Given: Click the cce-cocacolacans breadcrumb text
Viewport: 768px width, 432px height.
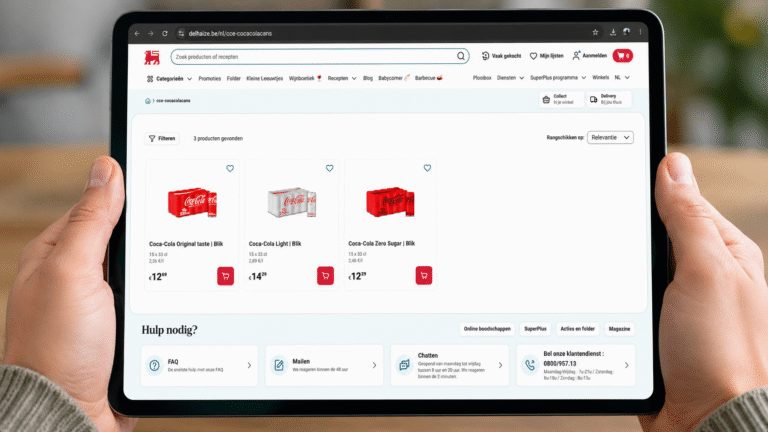Looking at the screenshot, I should click(x=173, y=101).
